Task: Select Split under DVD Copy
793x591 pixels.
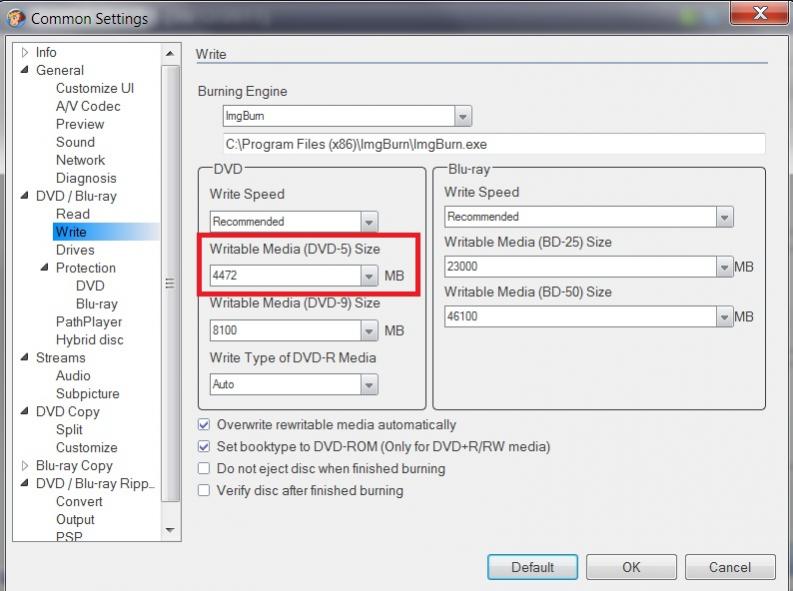Action: [69, 429]
